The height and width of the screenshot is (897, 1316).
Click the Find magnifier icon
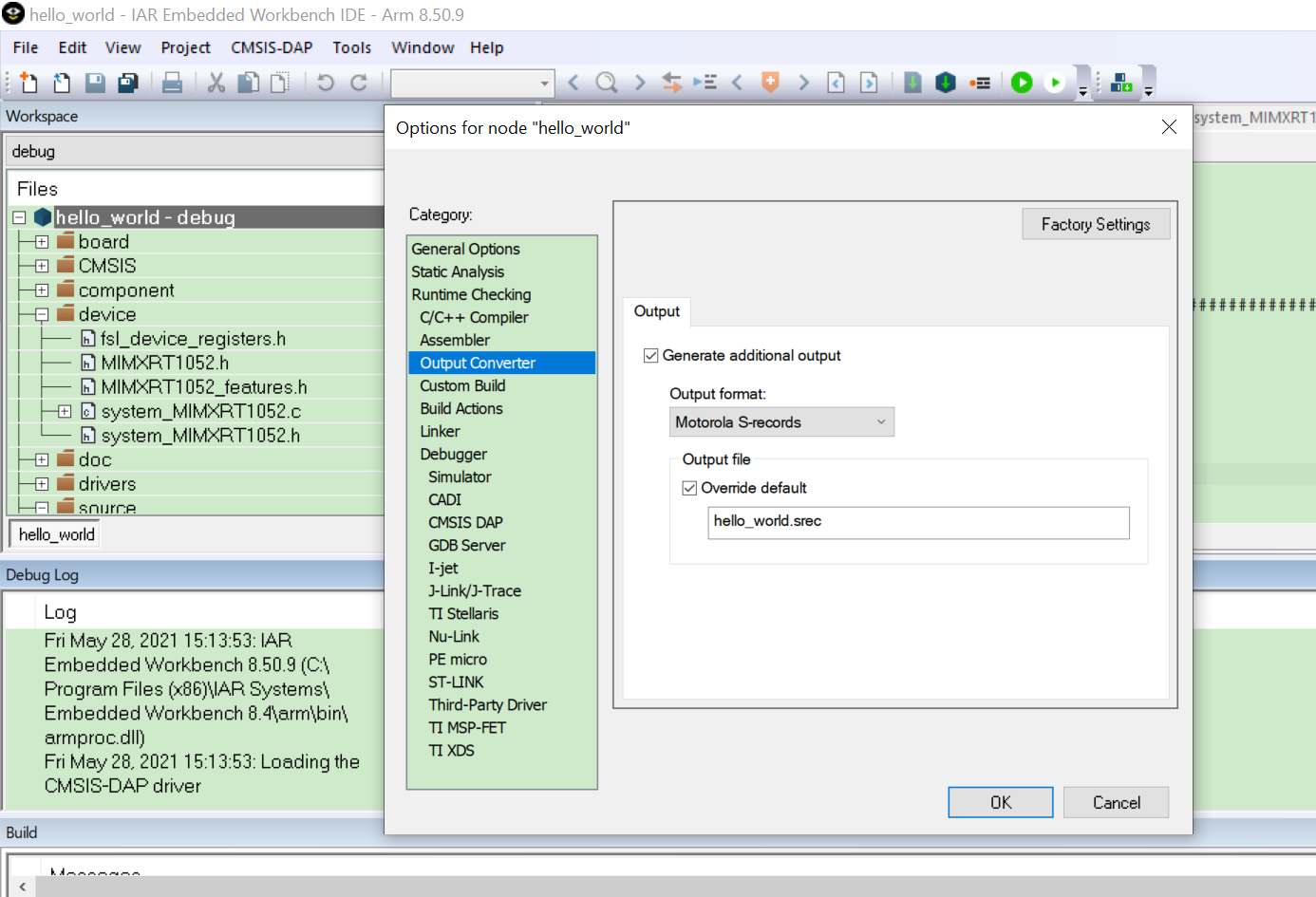[606, 83]
